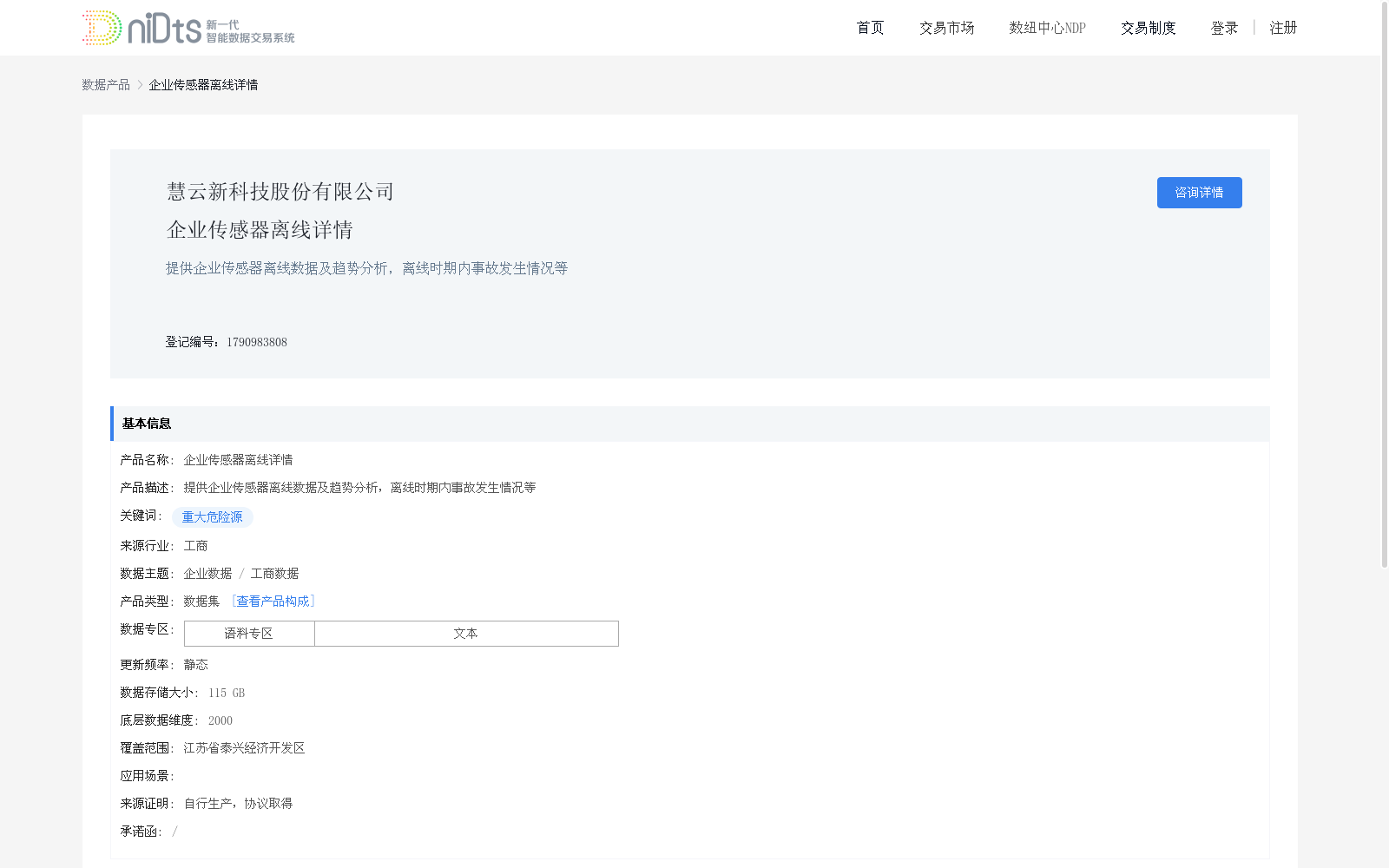The height and width of the screenshot is (868, 1389).
Task: Click 企业数据 in 数据主题 row
Action: pos(207,574)
